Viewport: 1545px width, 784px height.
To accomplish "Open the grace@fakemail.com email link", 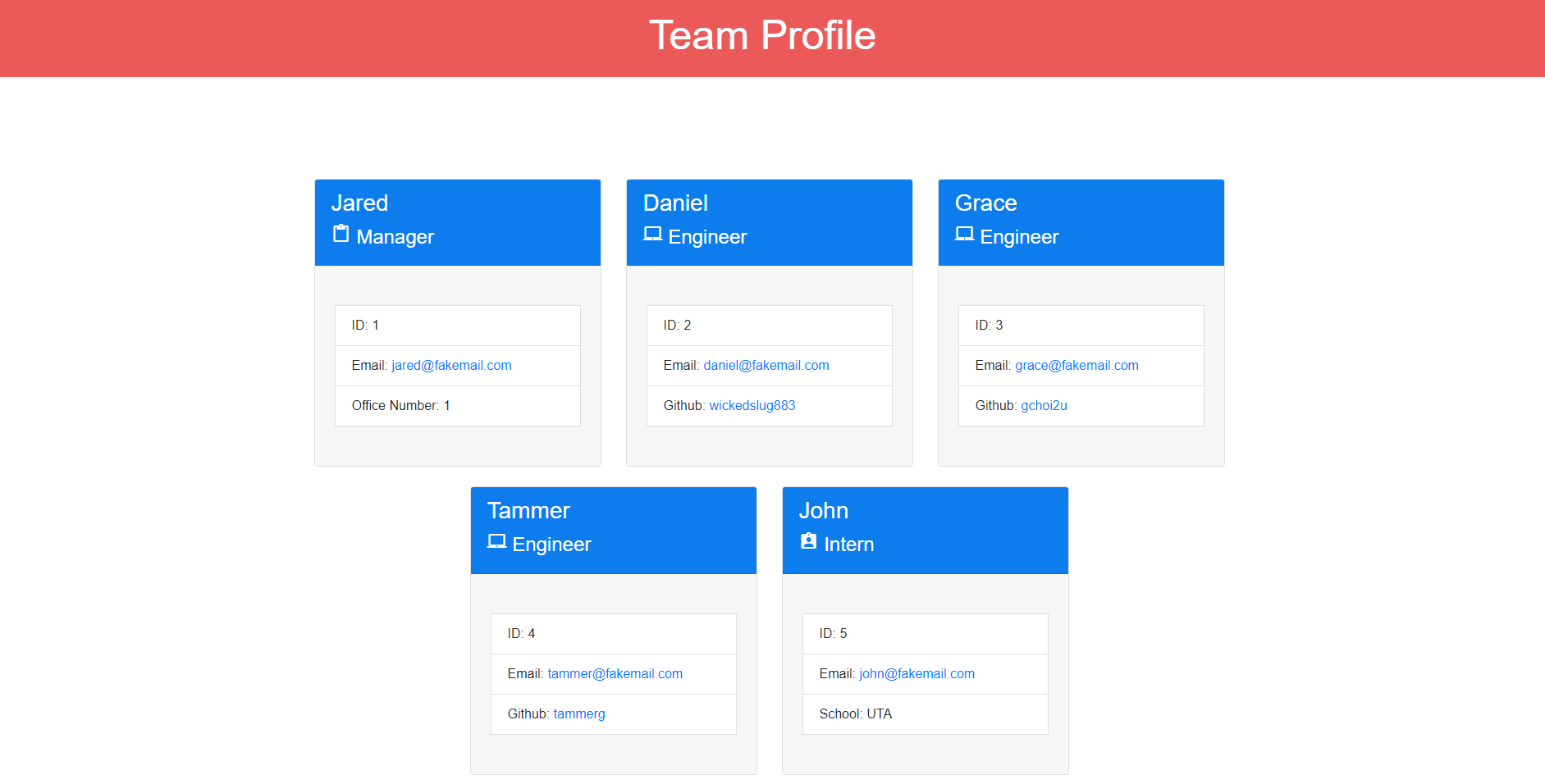I will [x=1076, y=366].
